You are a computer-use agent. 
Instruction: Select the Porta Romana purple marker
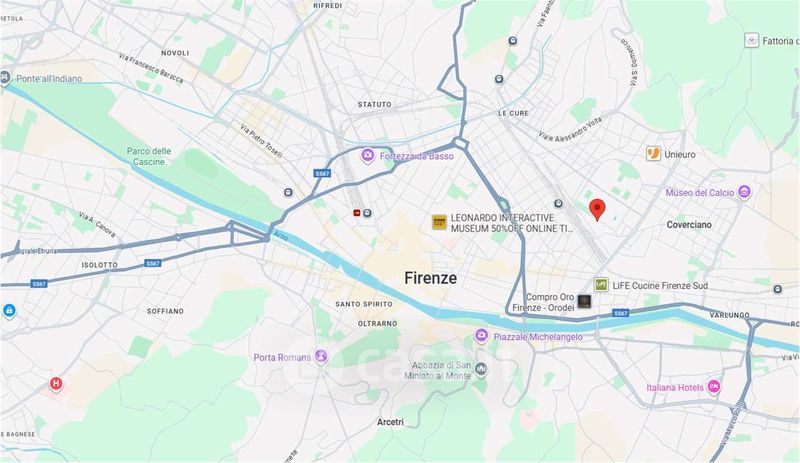[321, 356]
